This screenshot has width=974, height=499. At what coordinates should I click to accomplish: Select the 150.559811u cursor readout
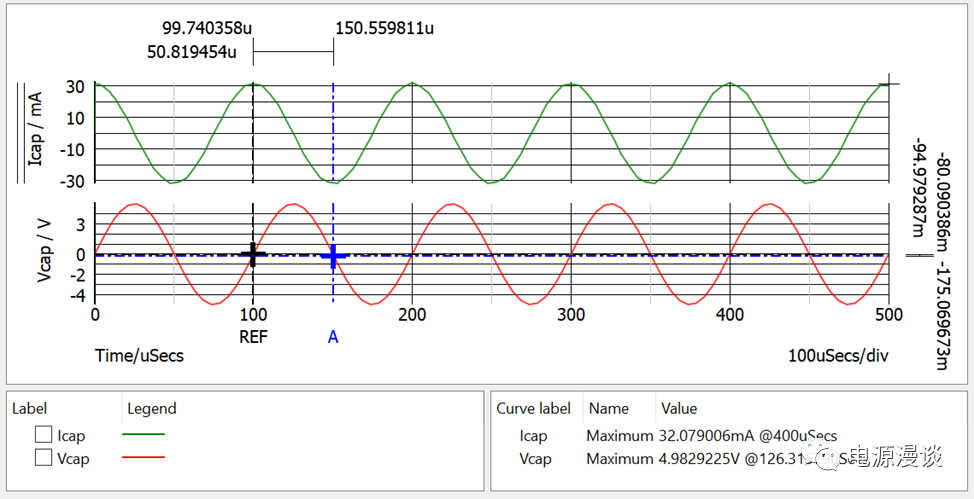pyautogui.click(x=384, y=28)
